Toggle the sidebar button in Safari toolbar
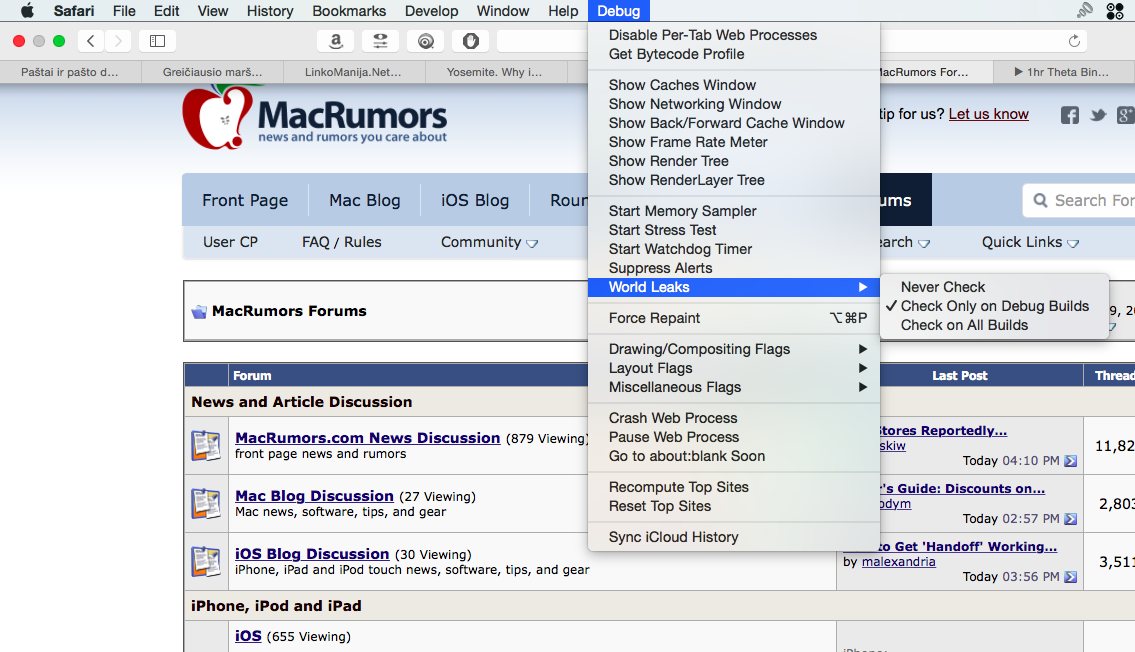 point(157,41)
